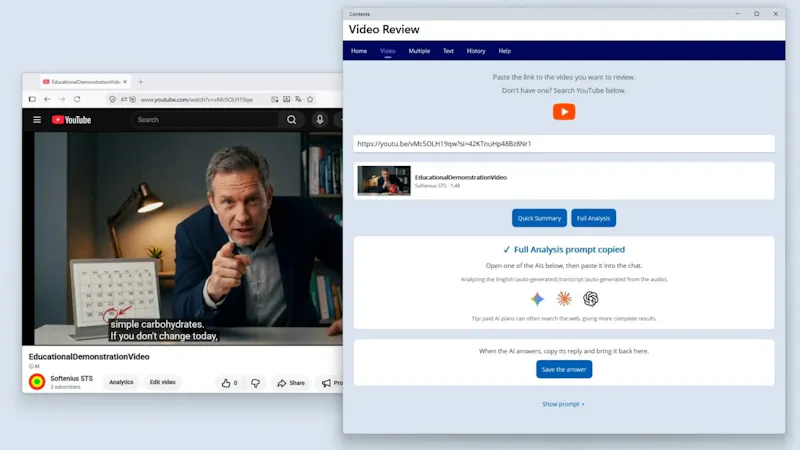Click the Full Analysis button

pos(593,218)
